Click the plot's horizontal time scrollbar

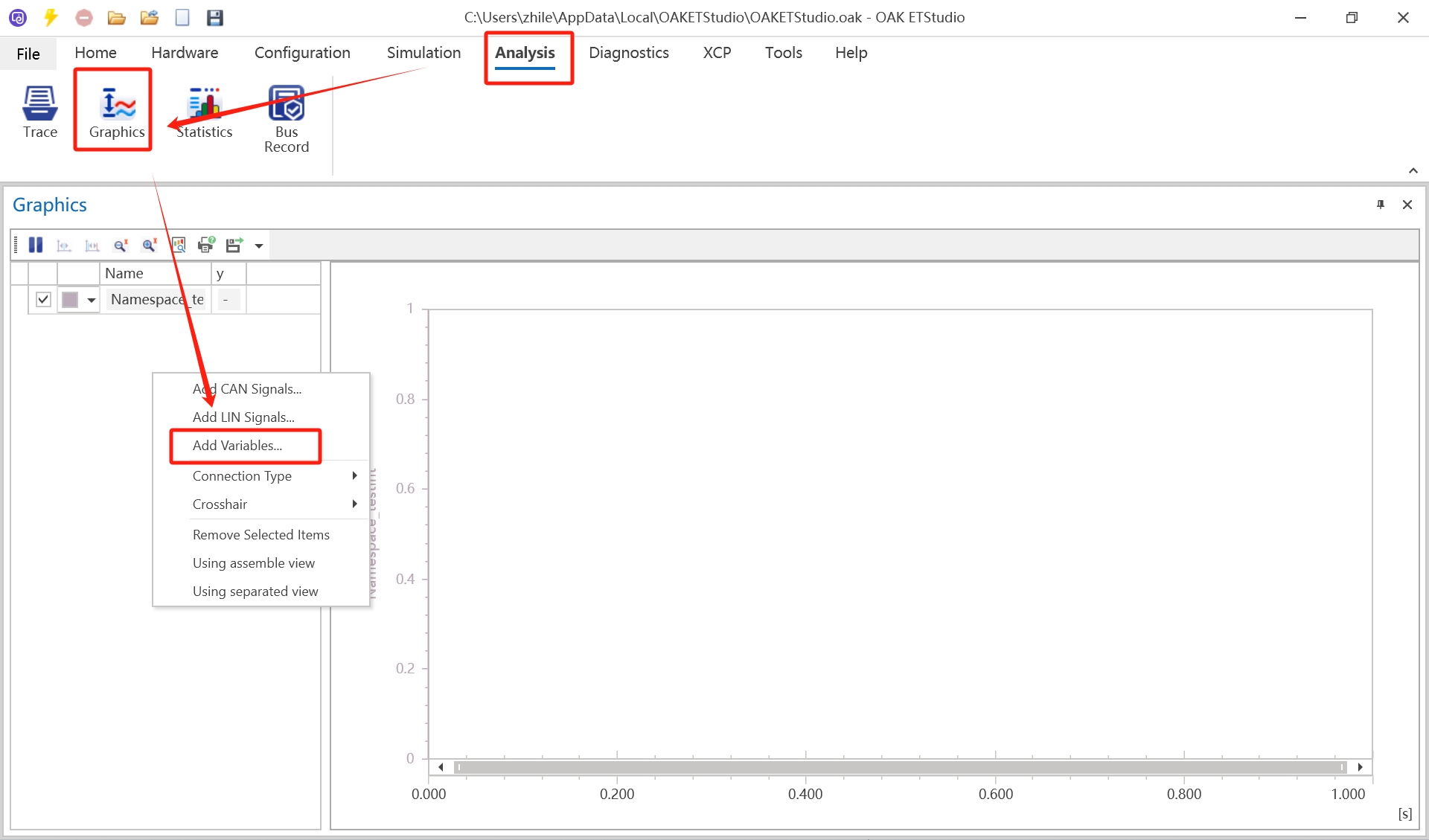tap(900, 767)
